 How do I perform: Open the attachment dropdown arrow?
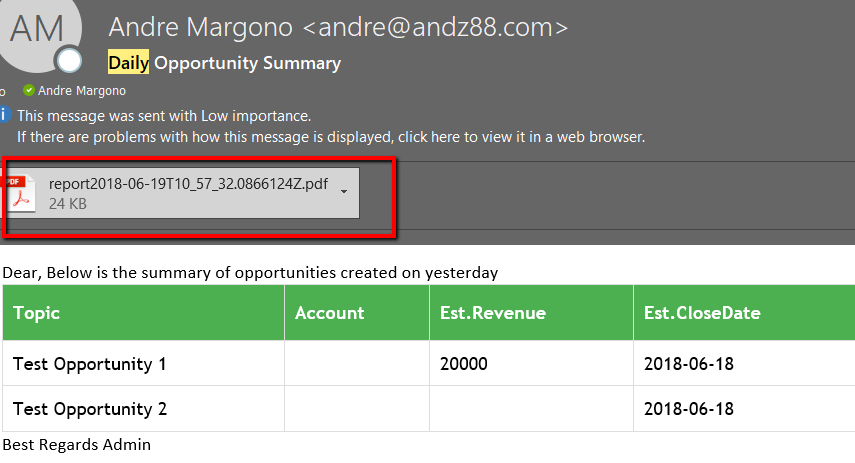344,192
